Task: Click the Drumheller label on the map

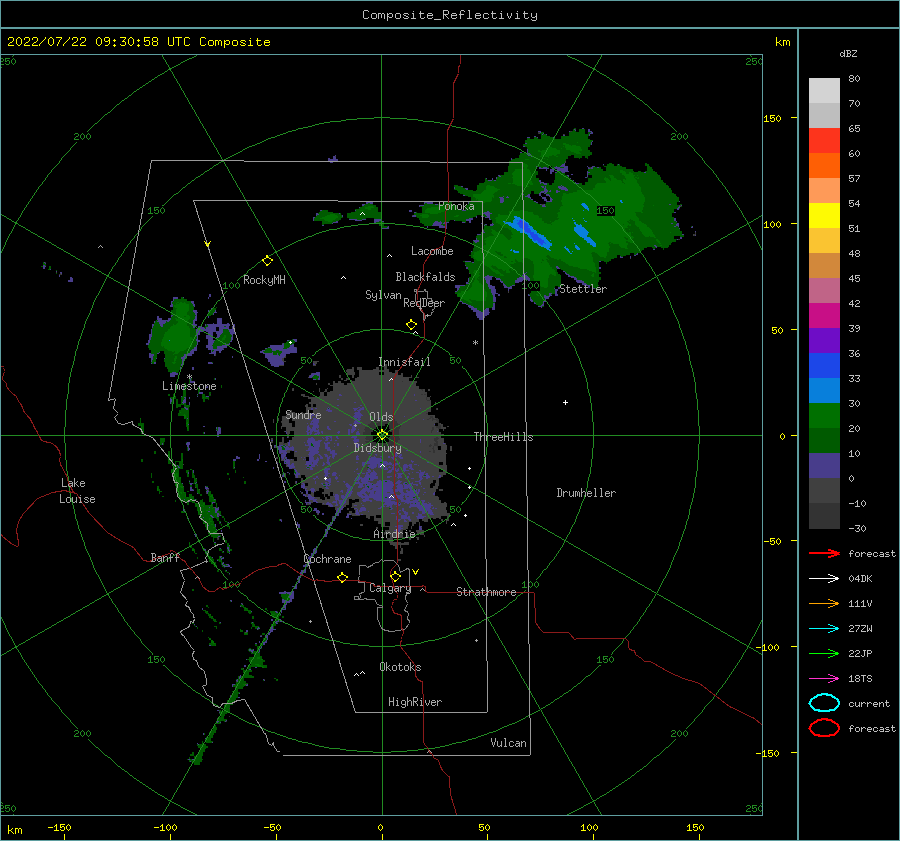Action: point(586,493)
